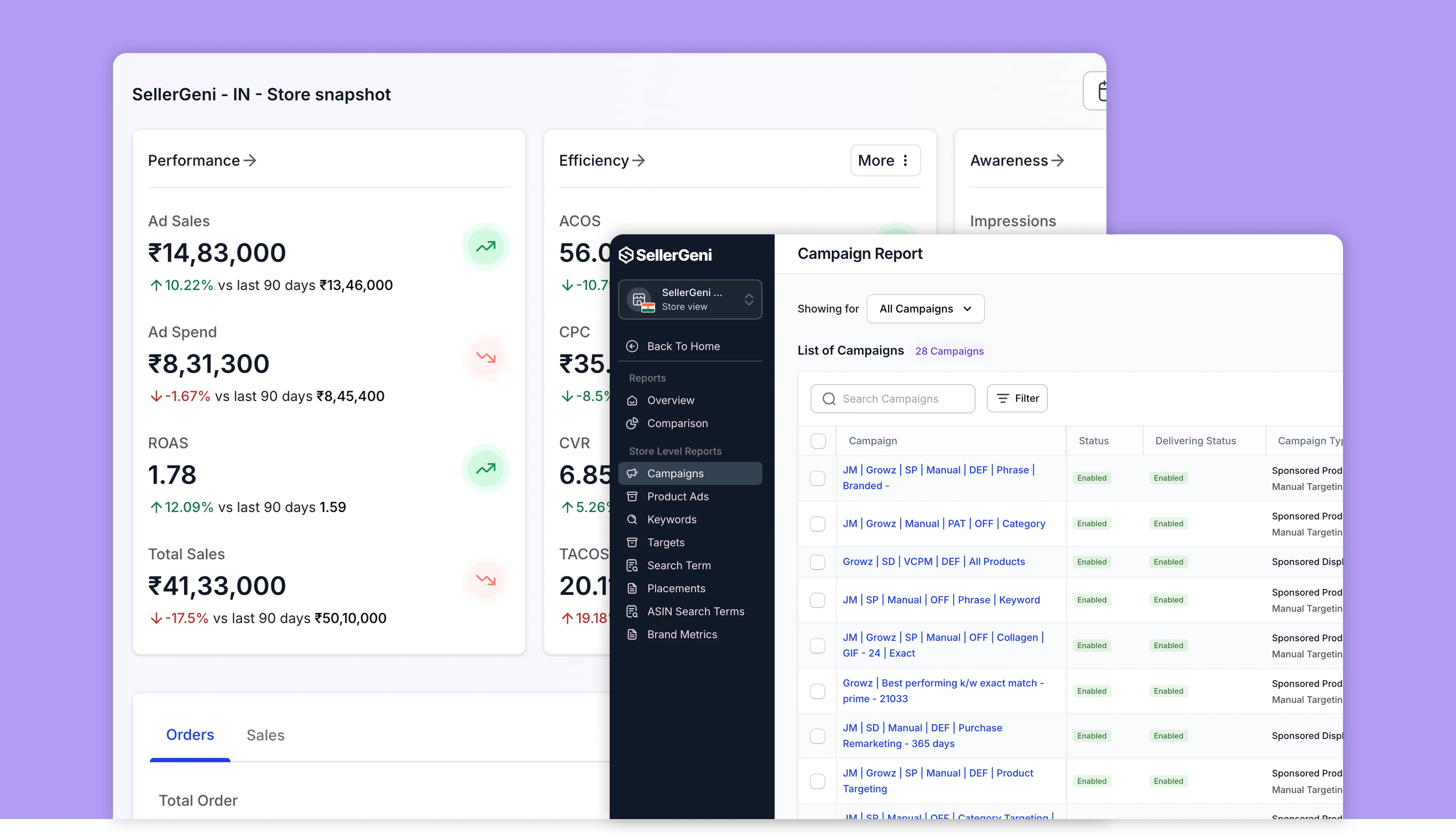Viewport: 1456px width, 838px height.
Task: Switch to the Sales tab
Action: 265,736
